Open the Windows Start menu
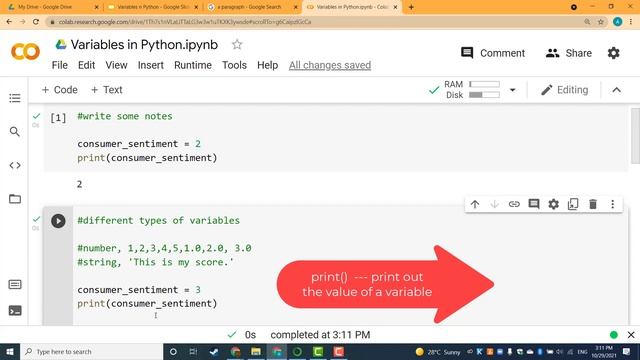Image resolution: width=640 pixels, height=360 pixels. tap(10, 351)
